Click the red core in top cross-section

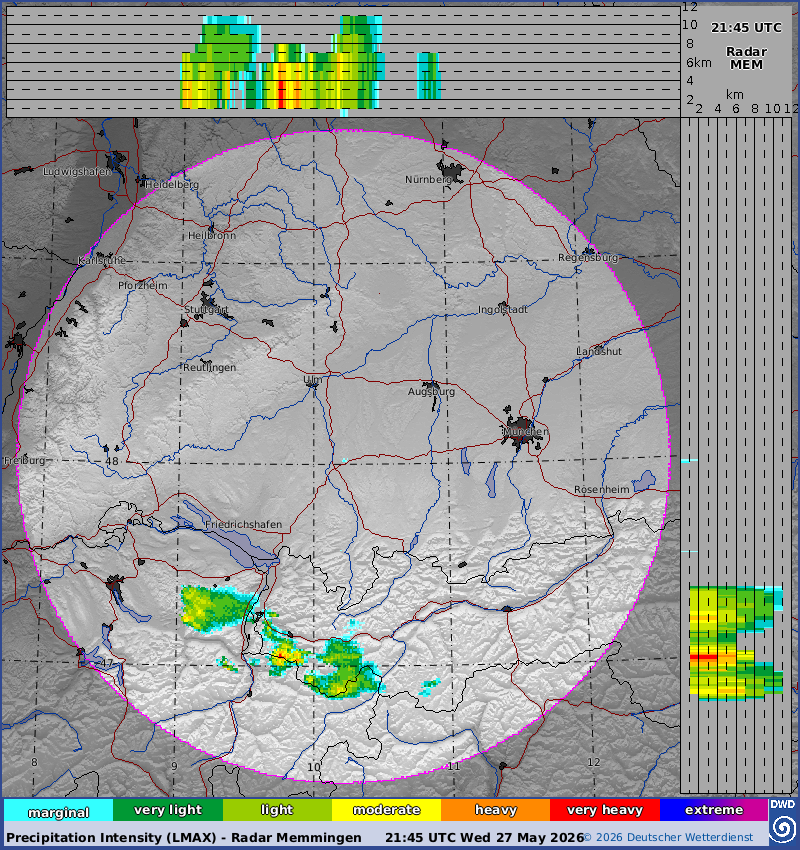tap(281, 95)
